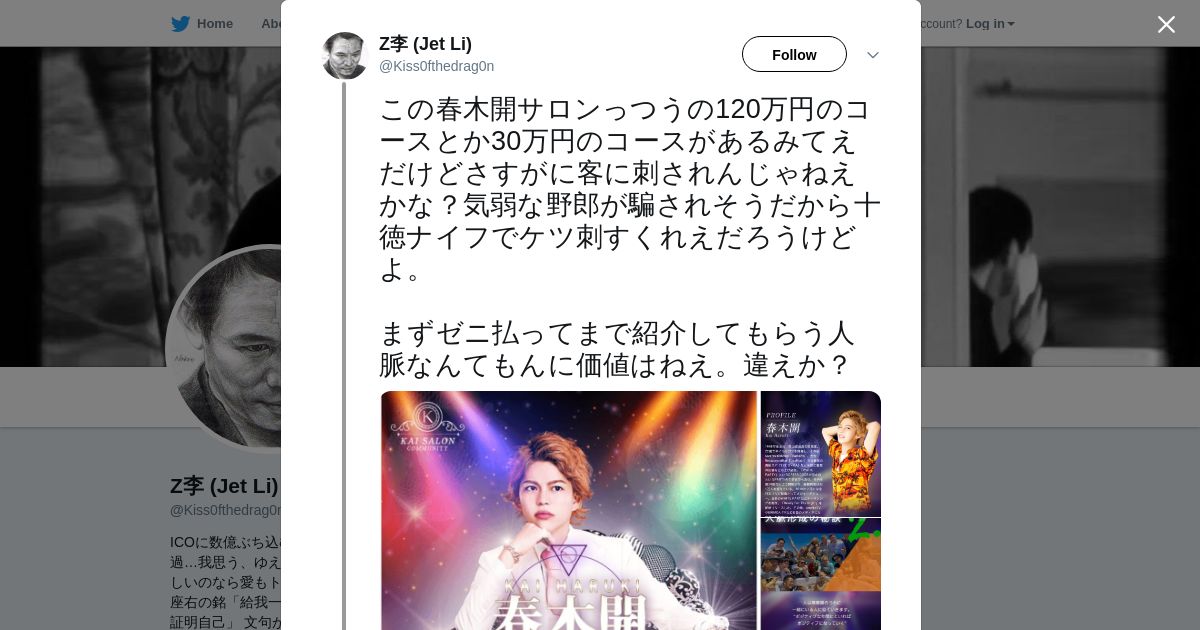Open the Log in dropdown
Screen dimensions: 1200x630
[x=990, y=24]
